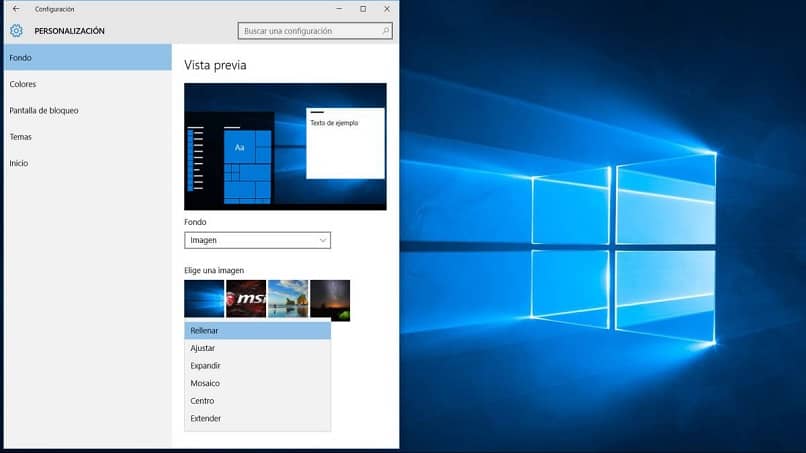Click the 'Vista previa' heading
Viewport: 806px width, 453px height.
coord(215,65)
